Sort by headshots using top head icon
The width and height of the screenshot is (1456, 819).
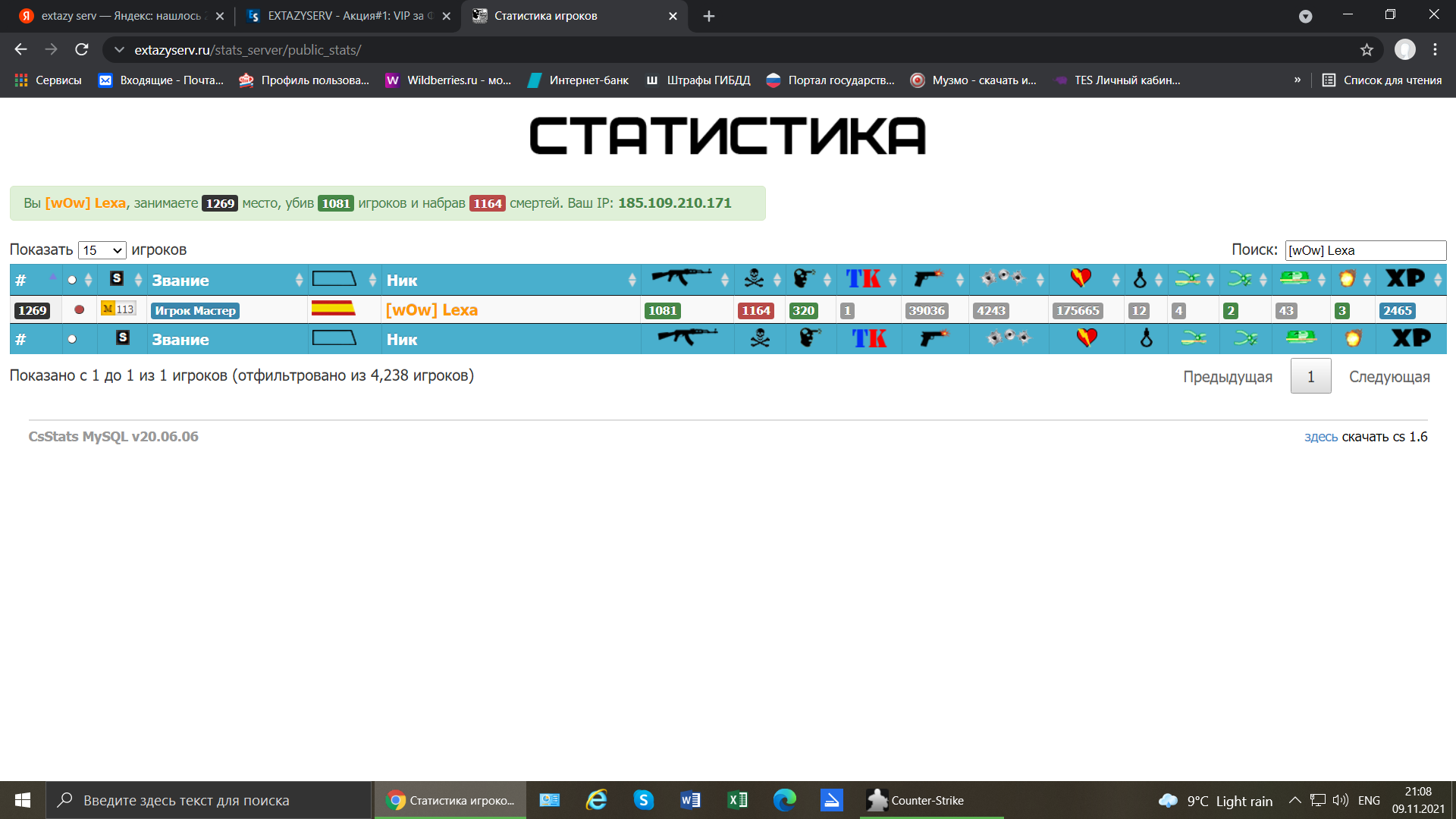point(804,278)
